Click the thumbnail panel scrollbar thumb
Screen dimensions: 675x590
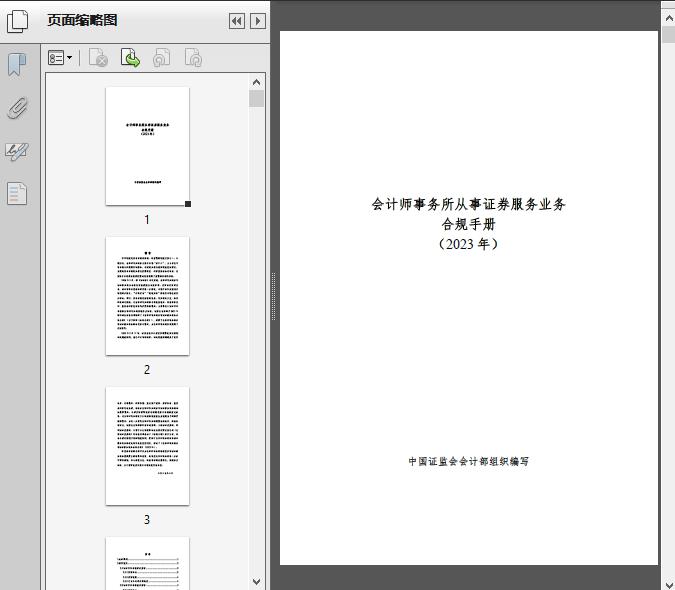click(257, 99)
